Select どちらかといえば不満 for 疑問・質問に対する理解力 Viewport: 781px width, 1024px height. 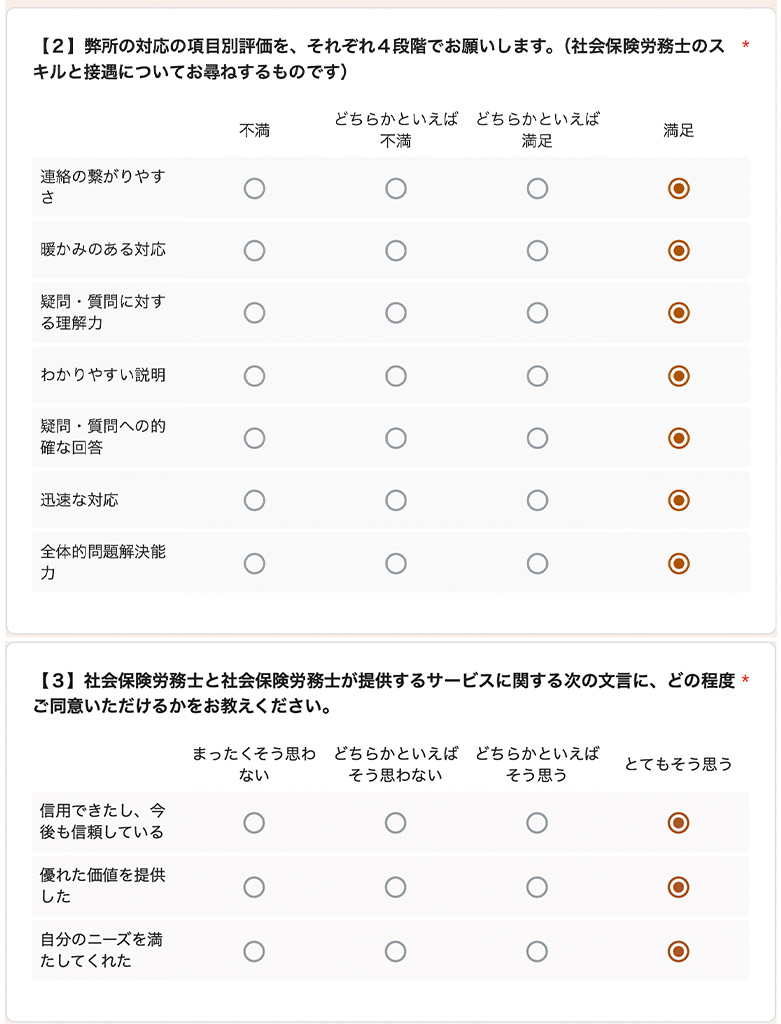click(395, 313)
